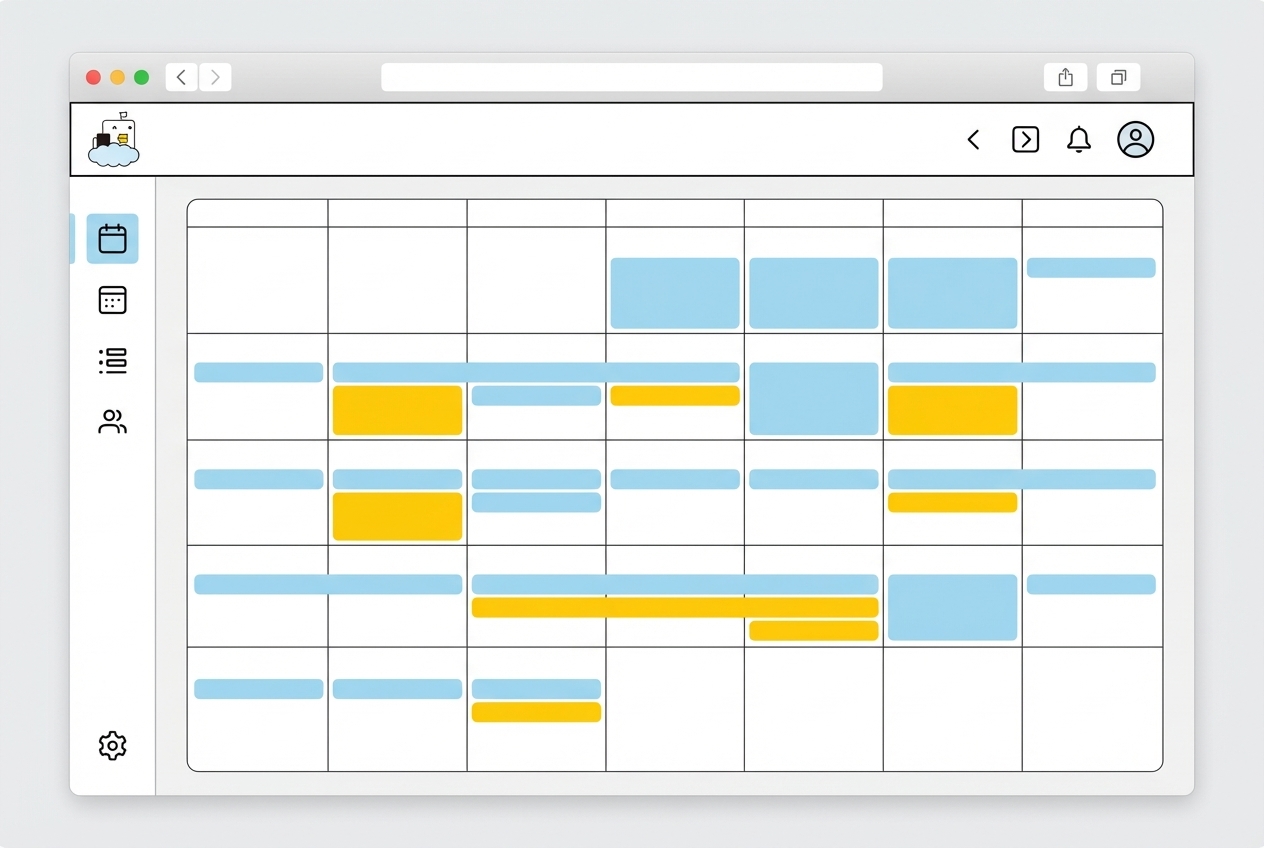Open the list view icon in sidebar
Screen dimensions: 1264x848
pyautogui.click(x=112, y=361)
